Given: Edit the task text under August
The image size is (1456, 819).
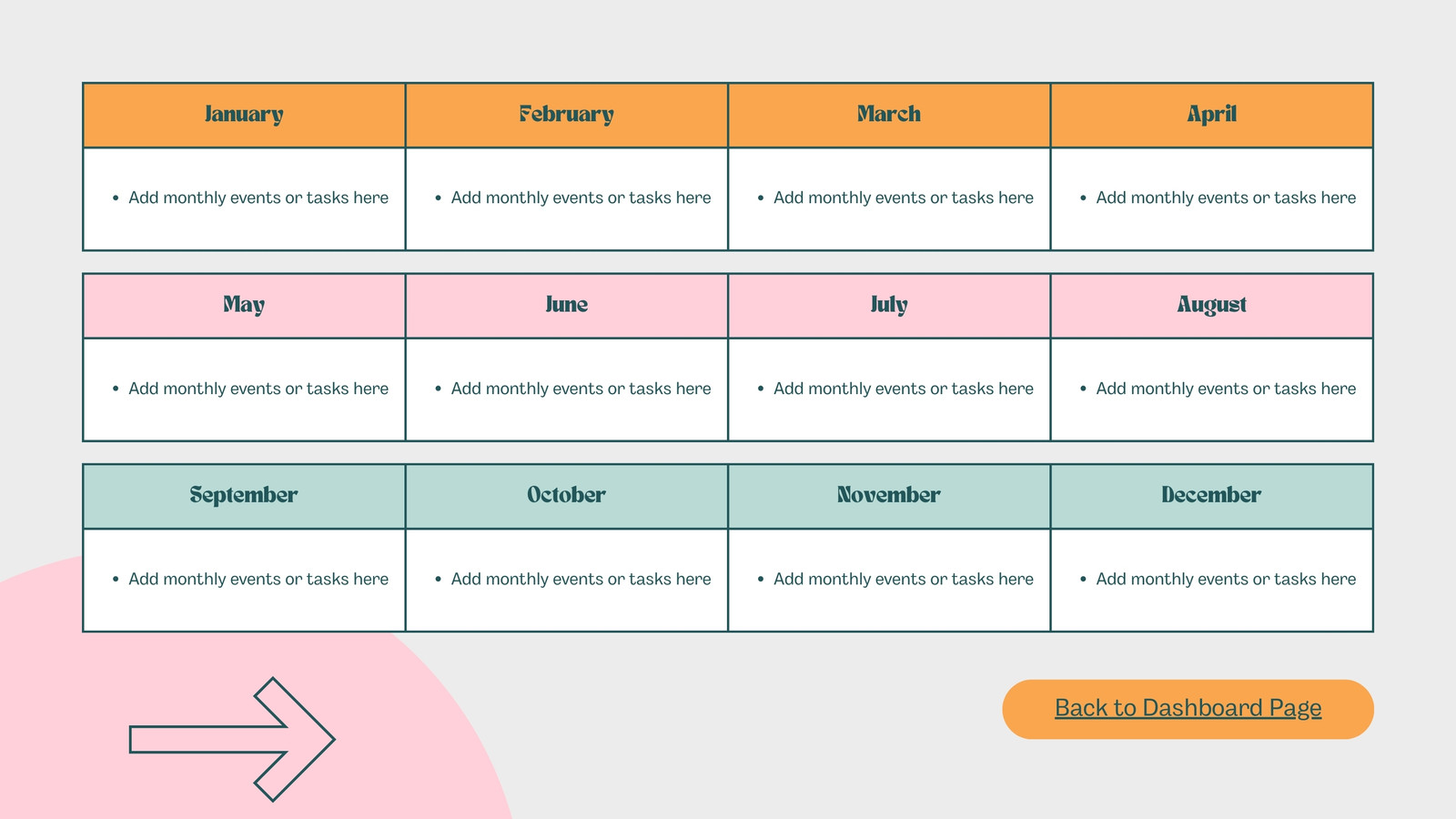Looking at the screenshot, I should click(x=1226, y=389).
